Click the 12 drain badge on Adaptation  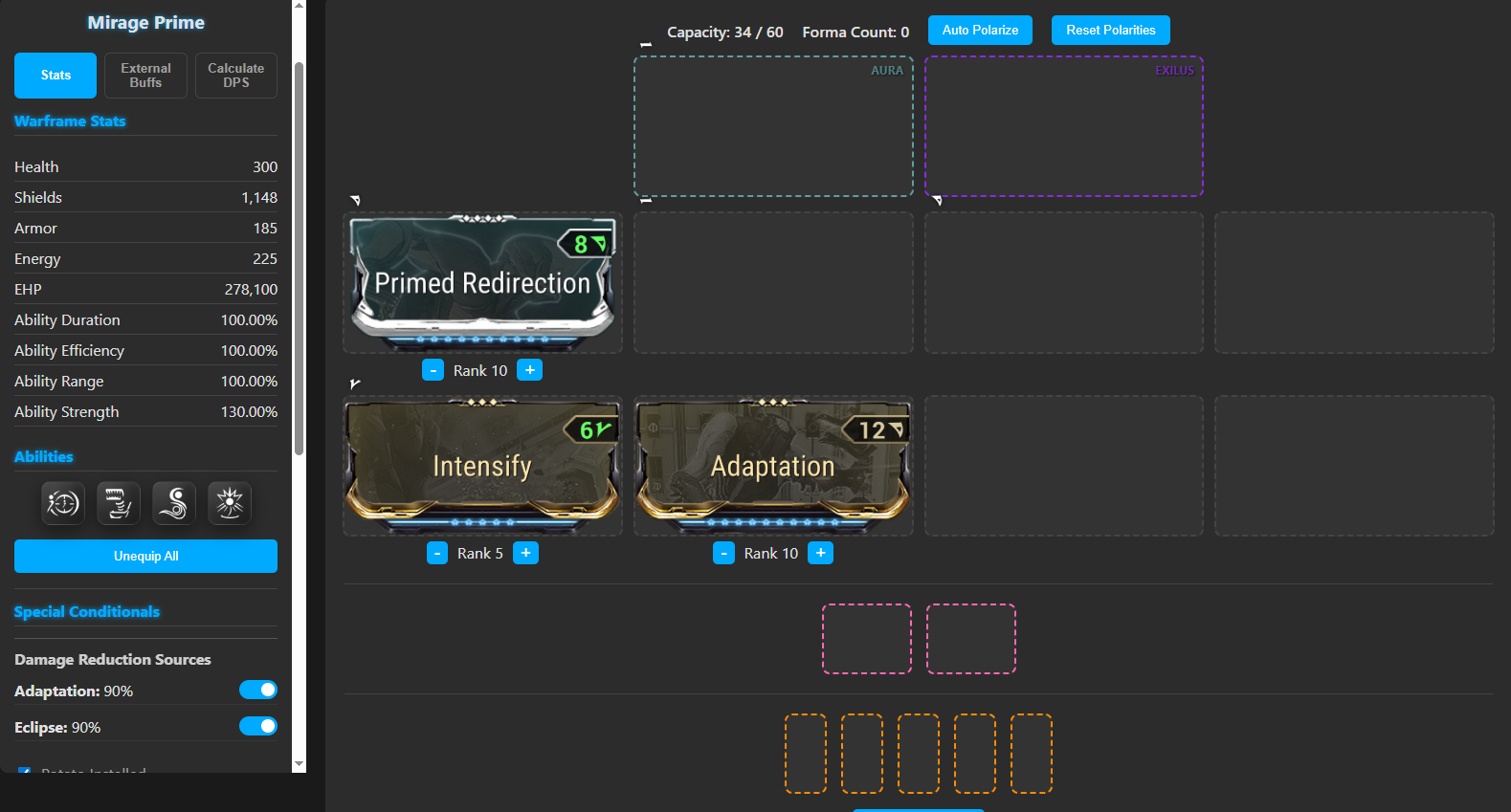(877, 430)
